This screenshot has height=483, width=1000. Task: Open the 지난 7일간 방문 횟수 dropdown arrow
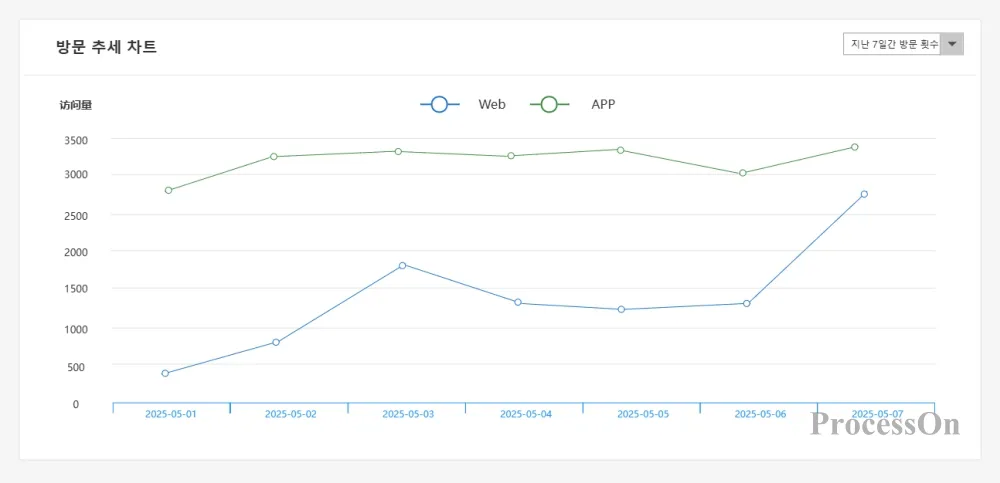click(x=953, y=44)
